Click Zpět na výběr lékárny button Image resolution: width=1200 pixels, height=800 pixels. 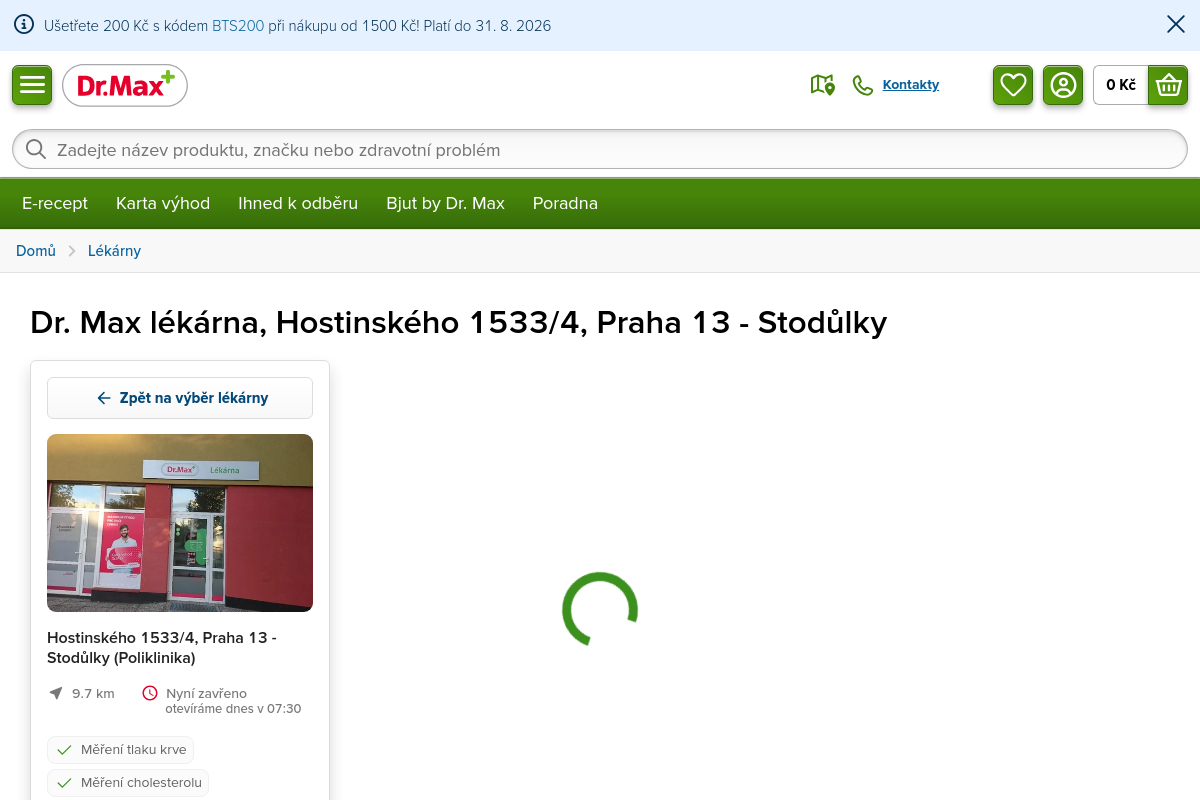pyautogui.click(x=180, y=398)
